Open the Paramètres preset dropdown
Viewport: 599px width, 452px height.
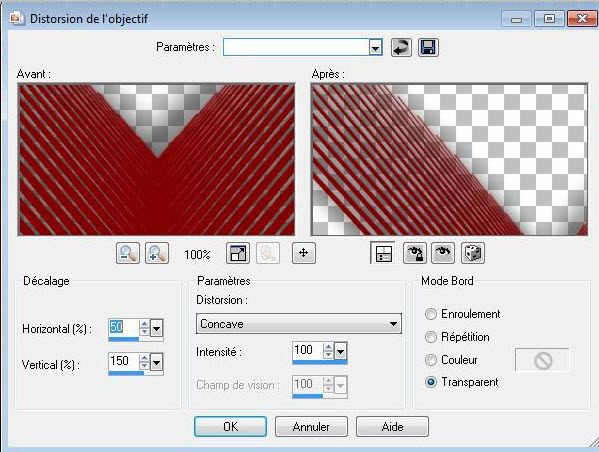[375, 48]
